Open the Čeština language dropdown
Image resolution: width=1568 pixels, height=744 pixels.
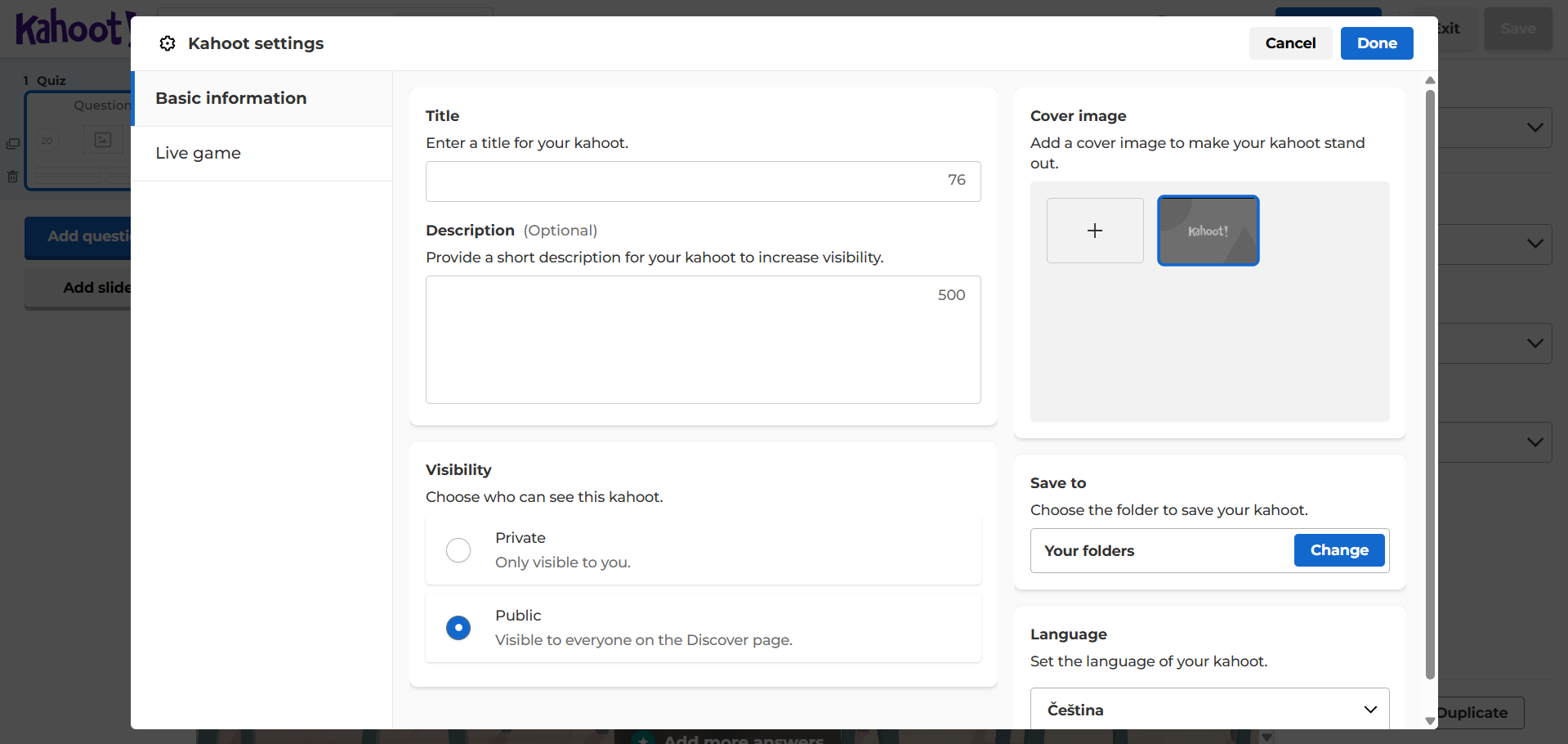coord(1209,710)
